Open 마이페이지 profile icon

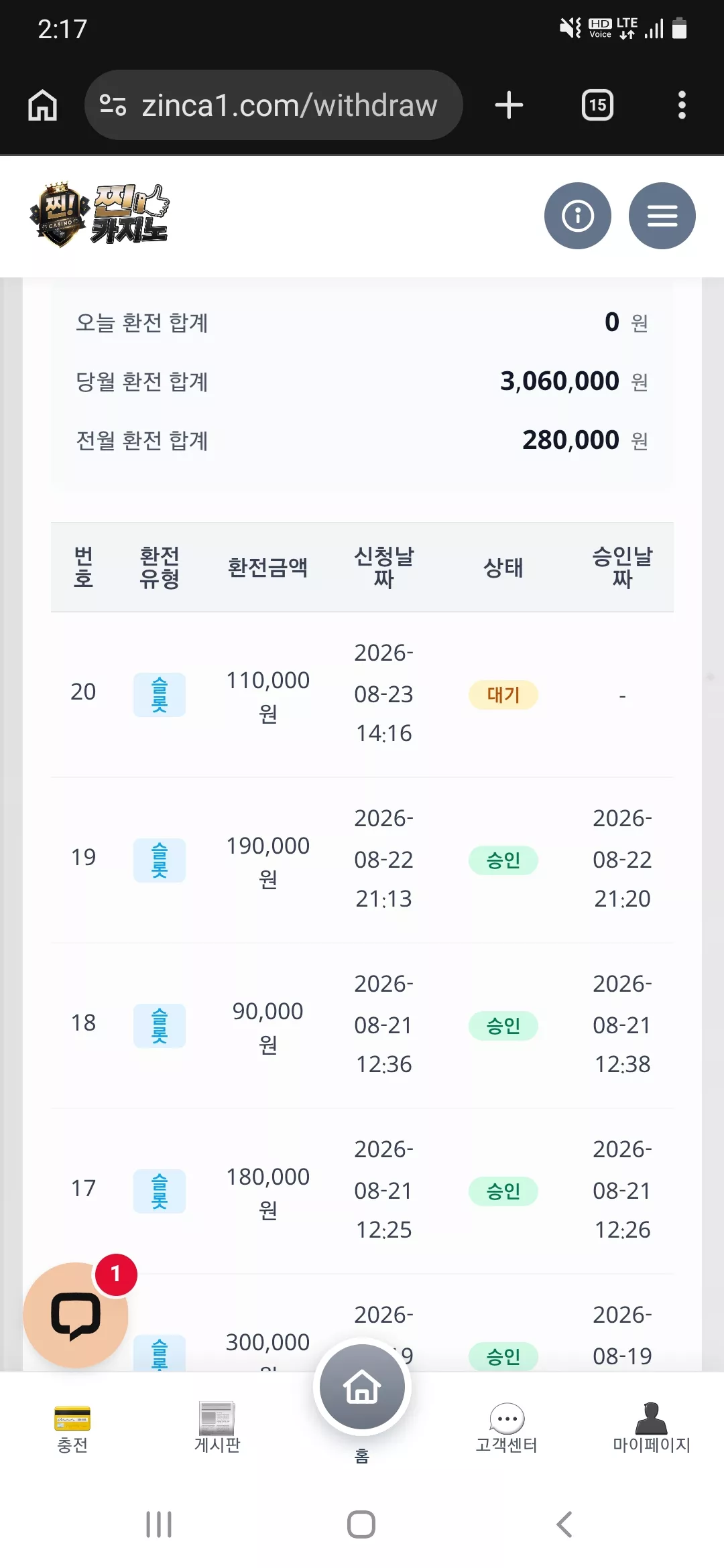coord(651,1418)
